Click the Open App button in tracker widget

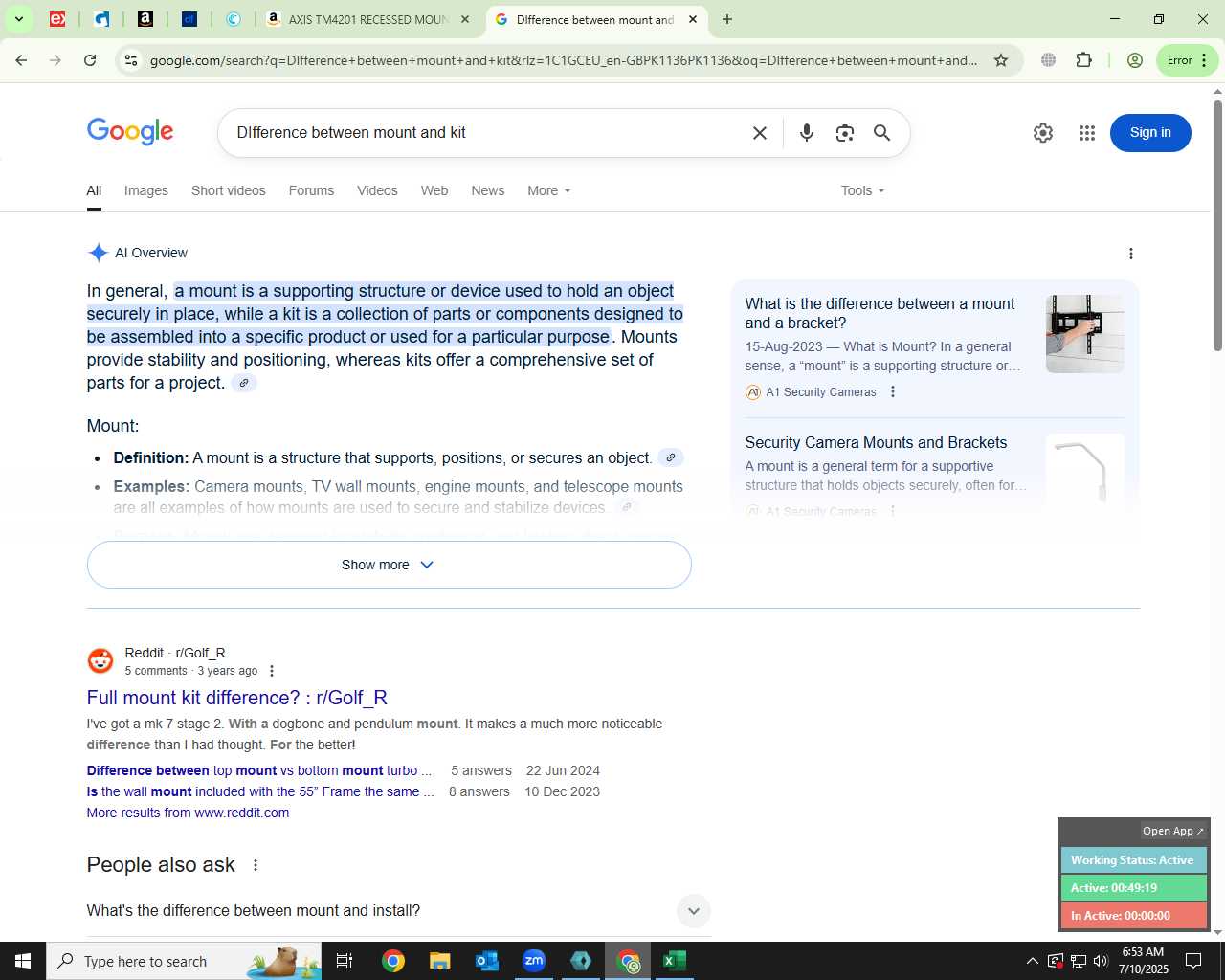click(x=1173, y=831)
